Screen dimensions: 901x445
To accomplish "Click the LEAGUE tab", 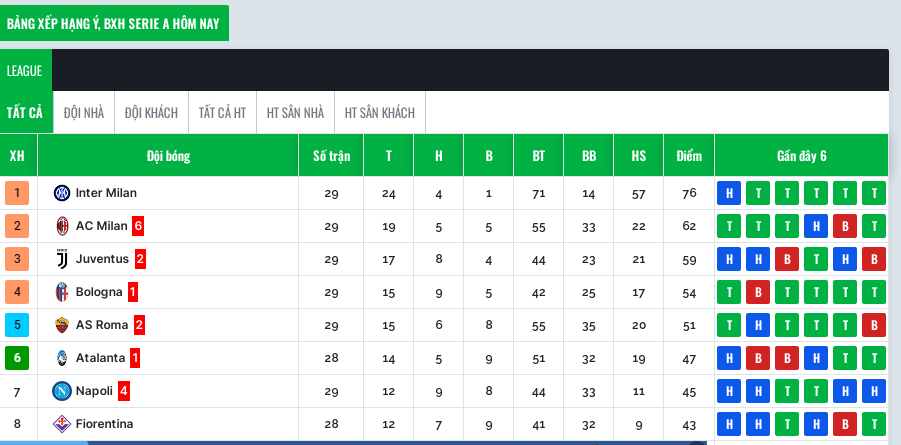I will (x=25, y=71).
